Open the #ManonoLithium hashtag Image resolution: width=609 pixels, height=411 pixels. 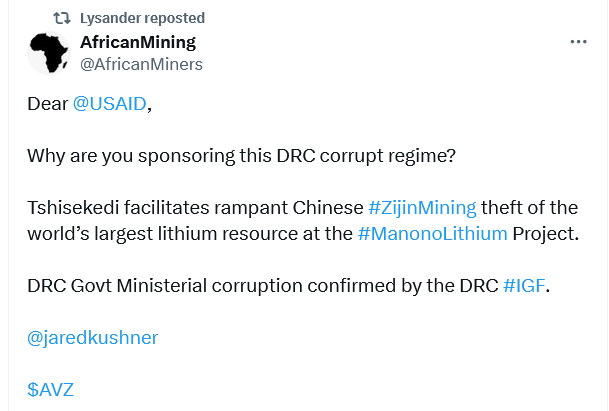pos(432,233)
